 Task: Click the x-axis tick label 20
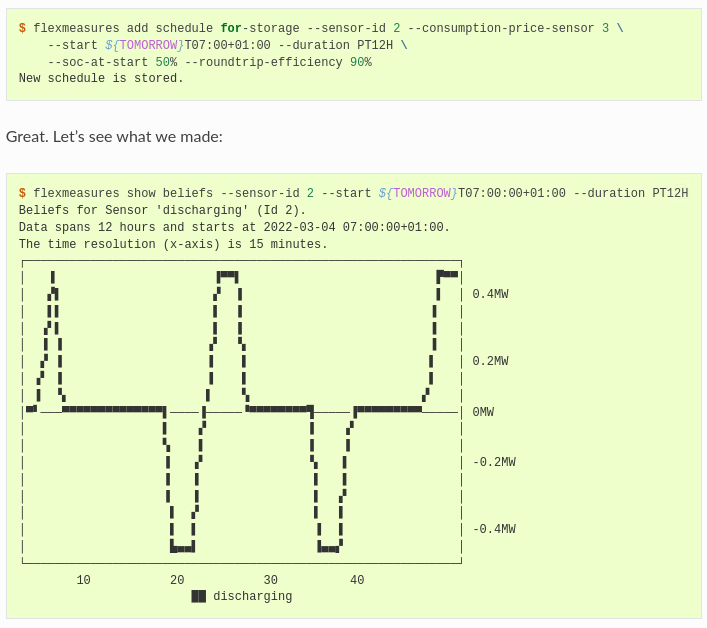pos(177,580)
